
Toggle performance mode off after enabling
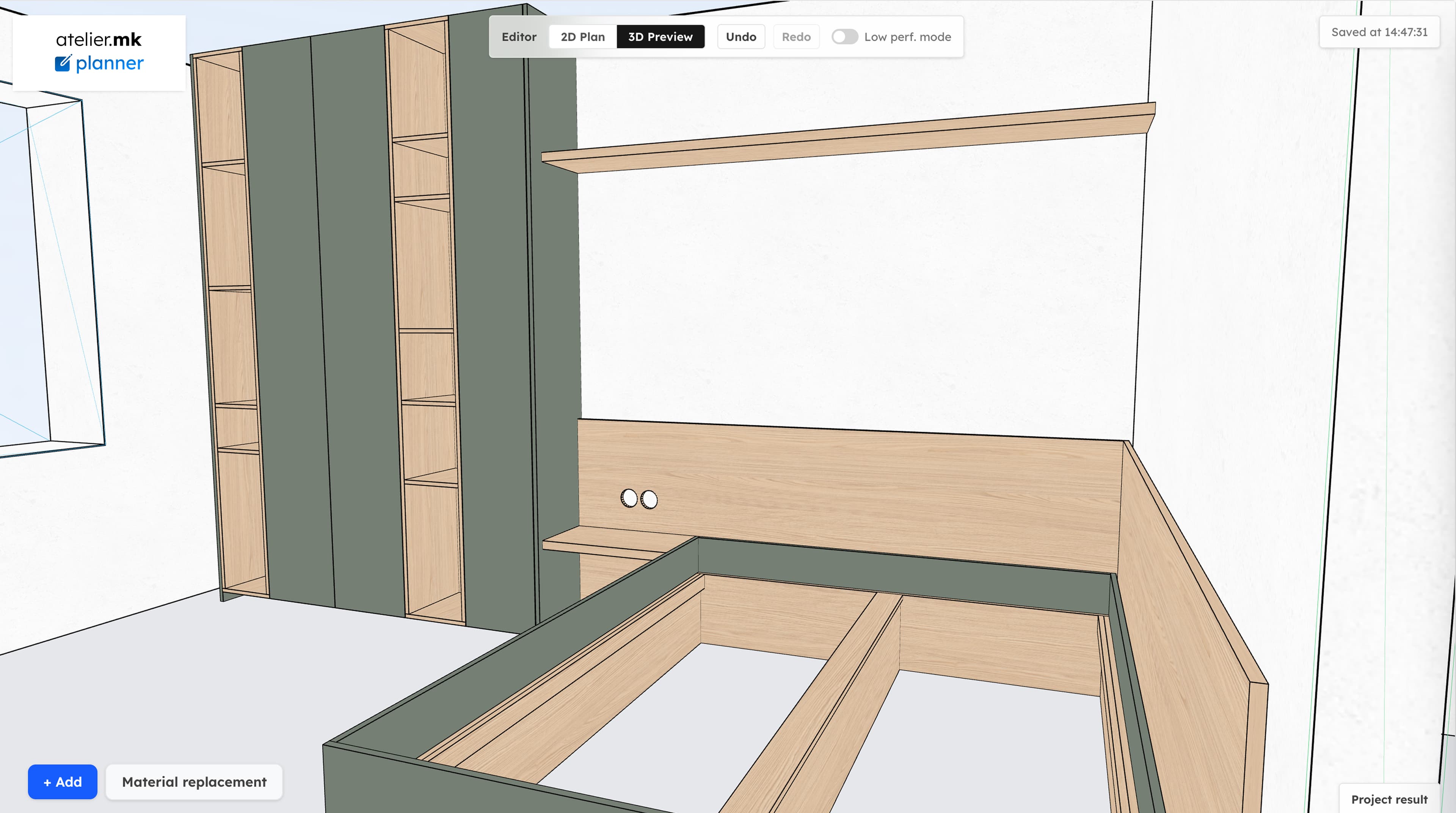(x=845, y=36)
